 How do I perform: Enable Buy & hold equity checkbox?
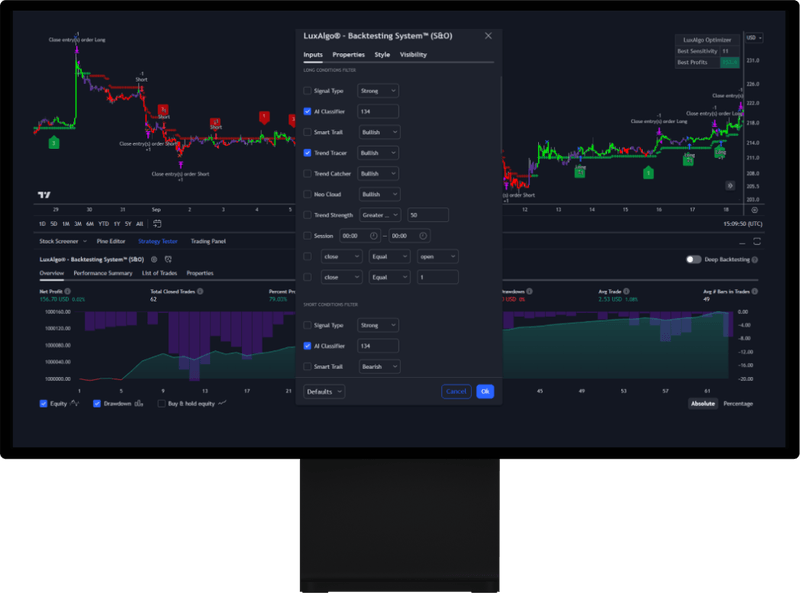(x=161, y=404)
